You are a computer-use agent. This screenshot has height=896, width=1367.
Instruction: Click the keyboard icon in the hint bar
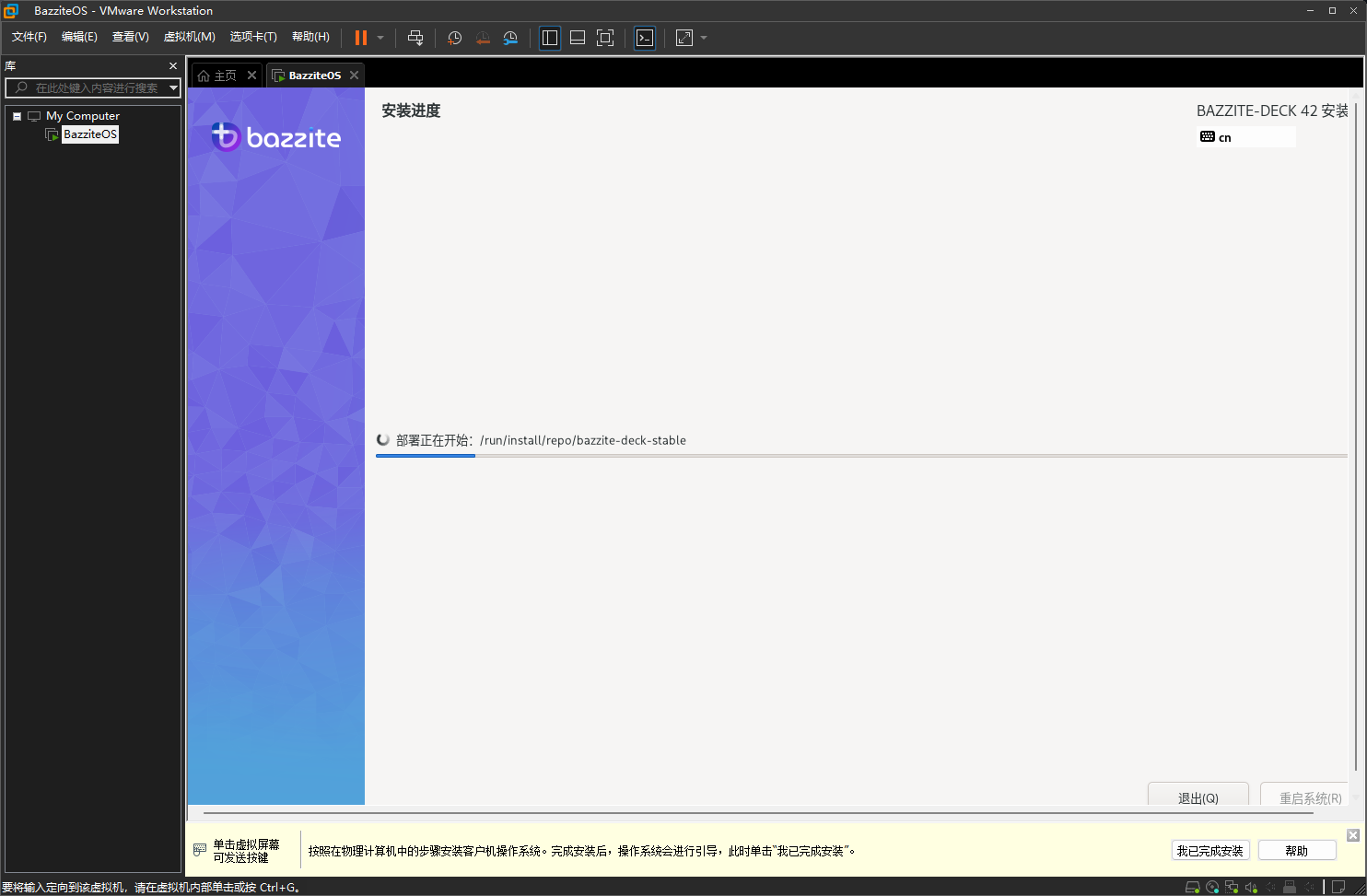(x=200, y=849)
